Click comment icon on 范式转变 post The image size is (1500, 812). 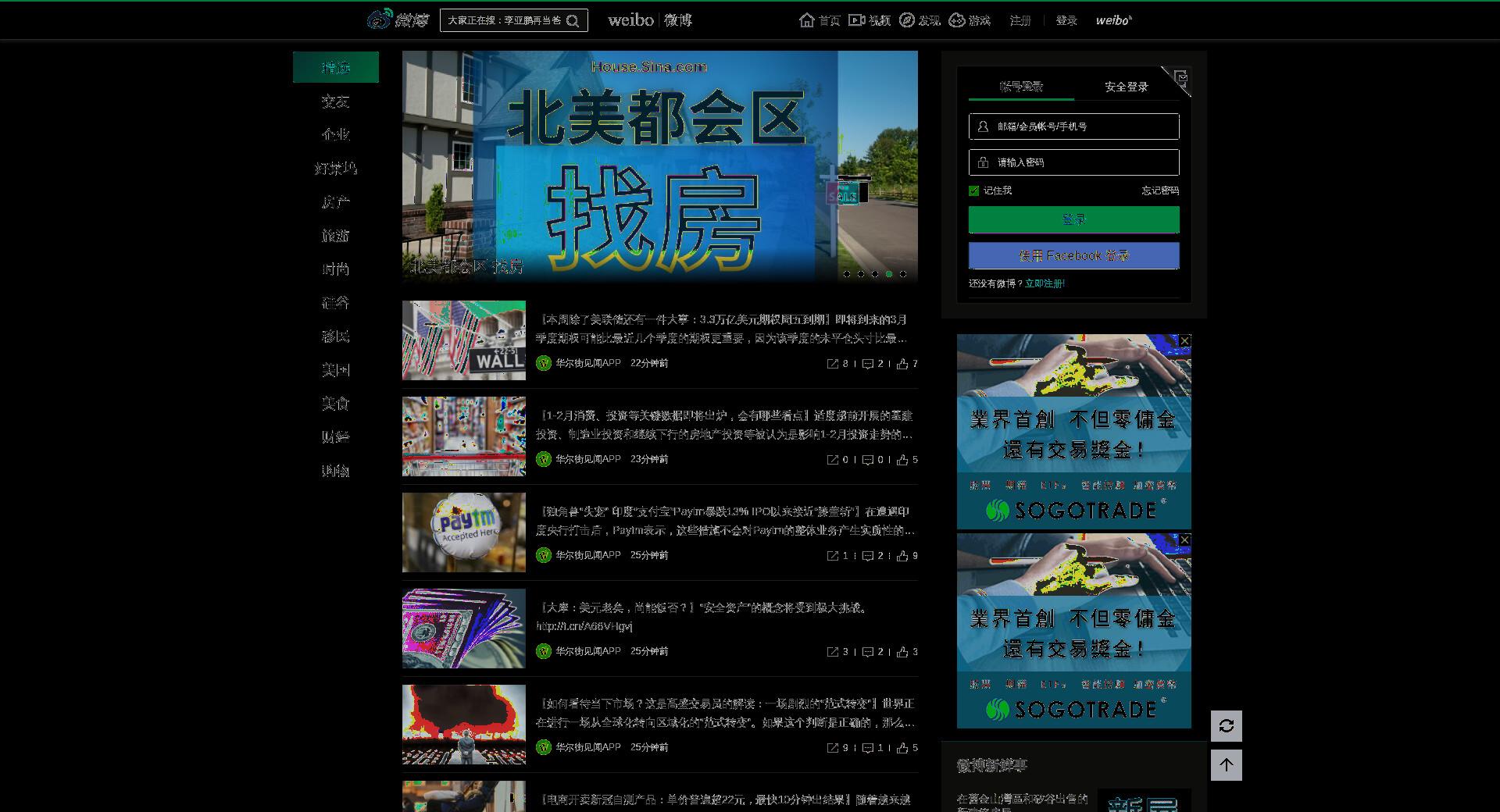pyautogui.click(x=867, y=748)
